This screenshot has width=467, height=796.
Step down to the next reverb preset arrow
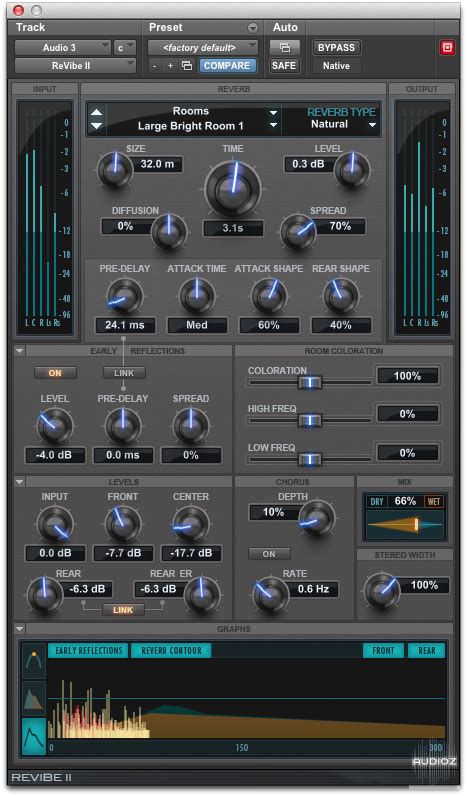click(x=97, y=125)
